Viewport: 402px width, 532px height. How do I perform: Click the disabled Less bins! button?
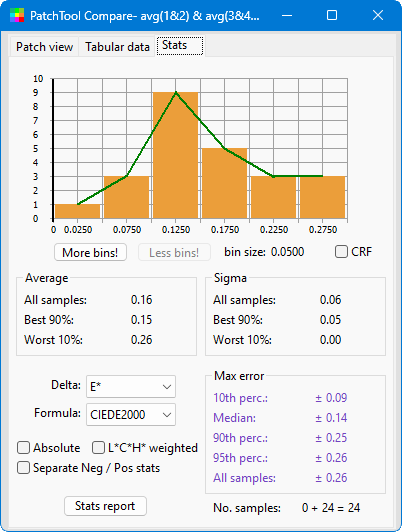(174, 252)
